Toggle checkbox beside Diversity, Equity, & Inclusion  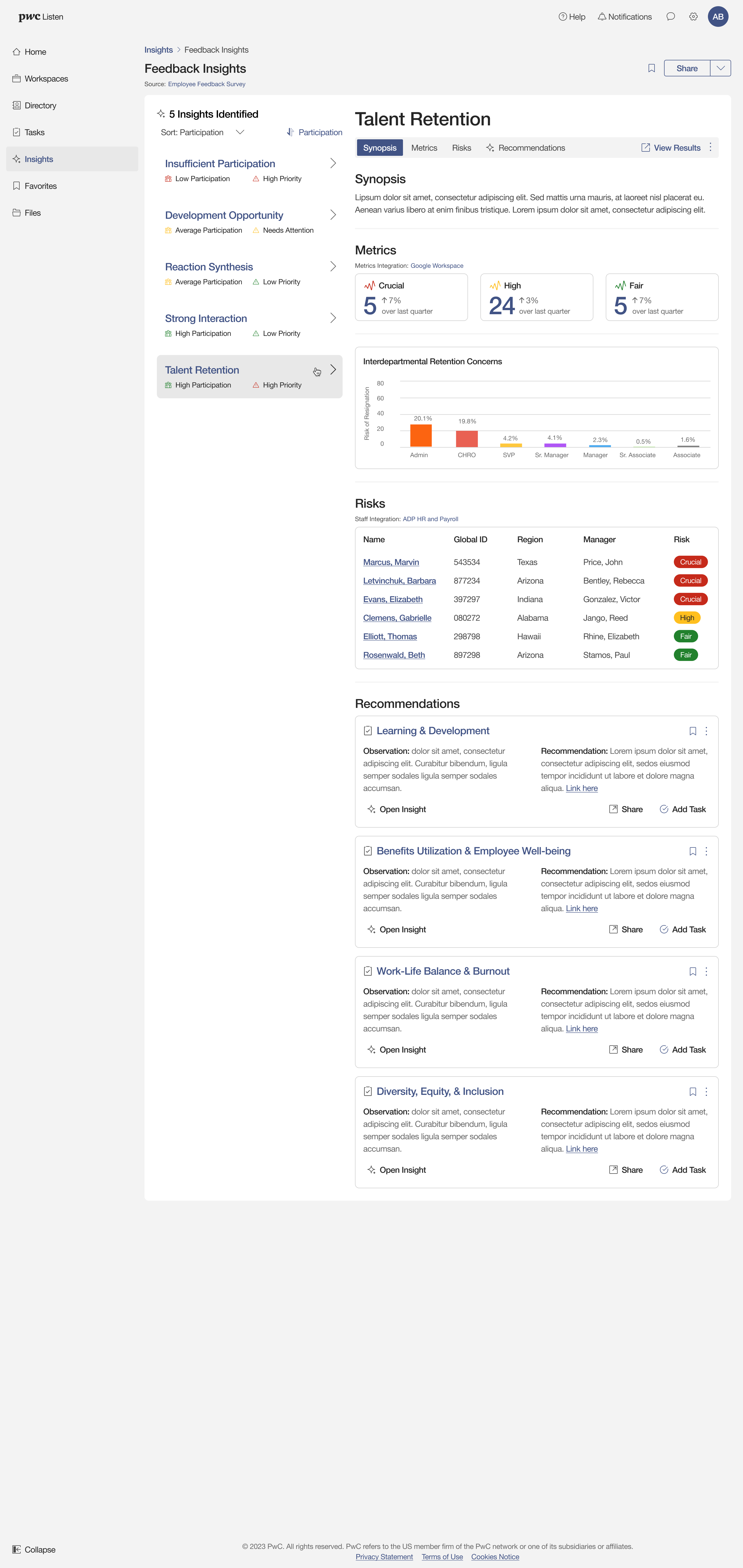coord(368,1092)
